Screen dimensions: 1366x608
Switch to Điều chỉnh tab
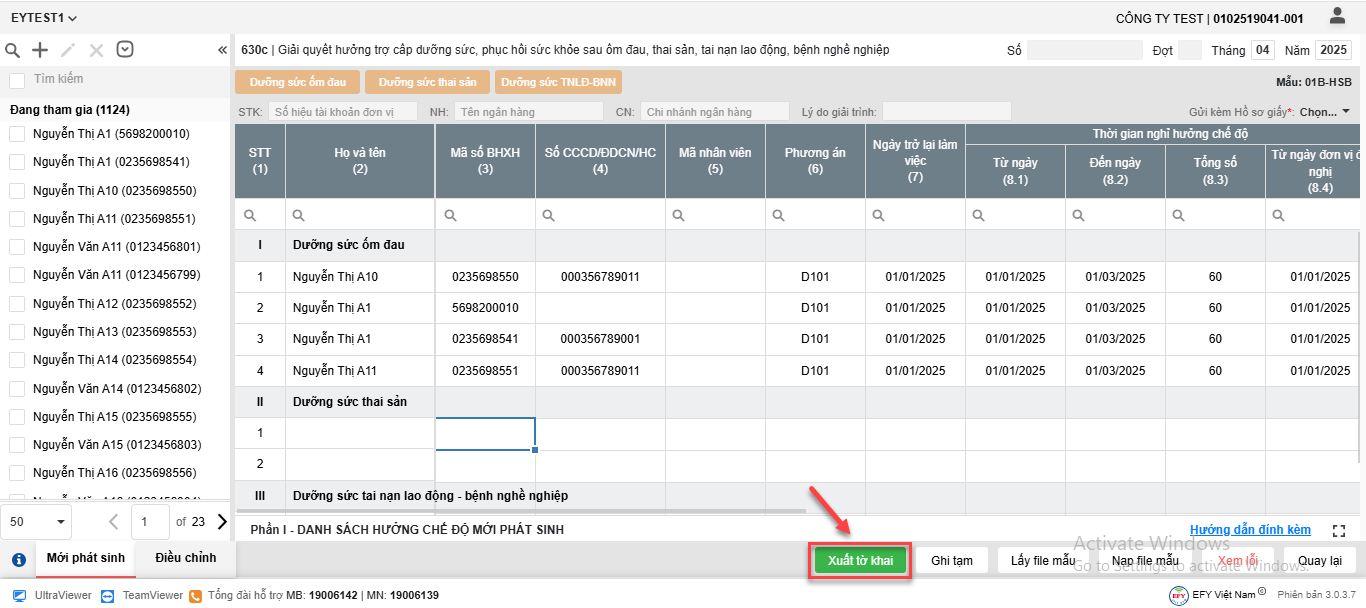tap(185, 558)
